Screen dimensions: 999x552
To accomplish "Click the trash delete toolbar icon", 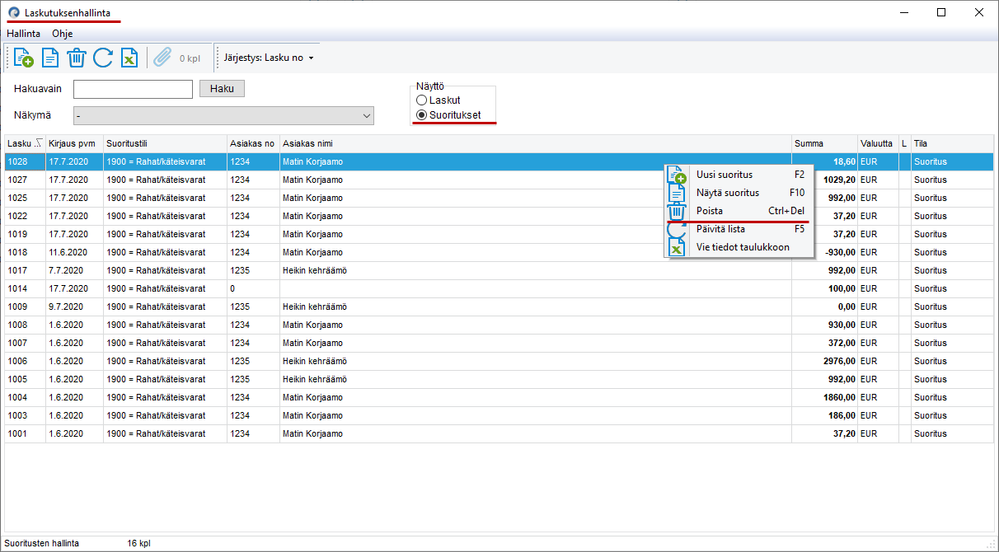I will tap(76, 57).
